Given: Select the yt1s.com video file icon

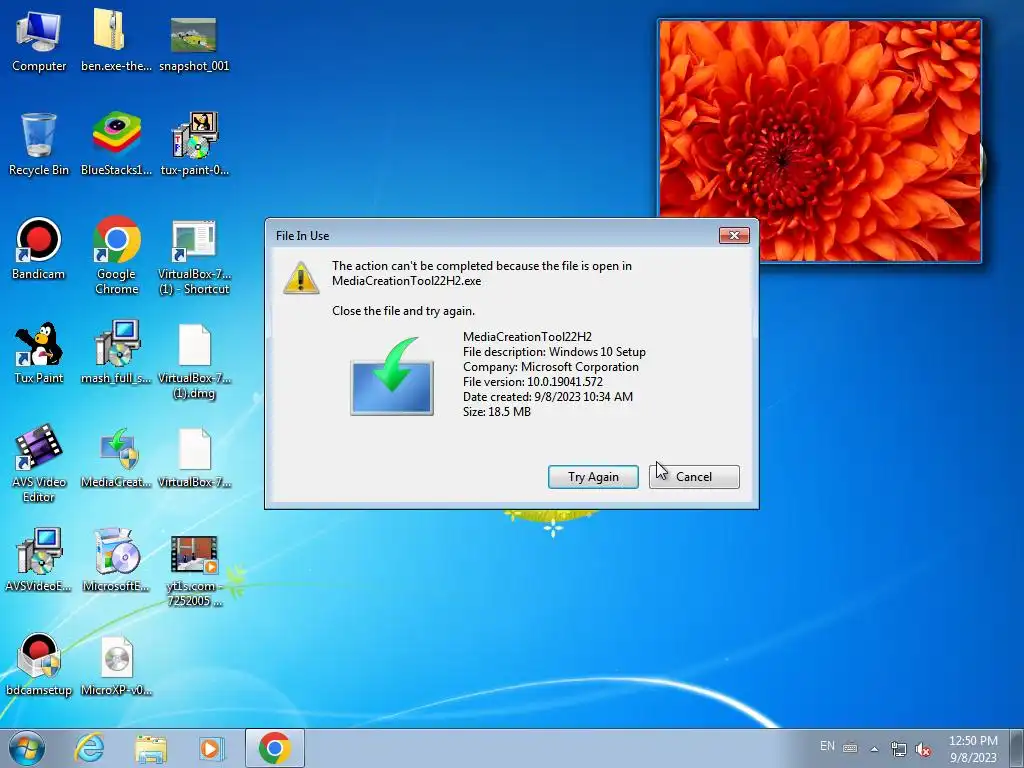Looking at the screenshot, I should (x=194, y=569).
